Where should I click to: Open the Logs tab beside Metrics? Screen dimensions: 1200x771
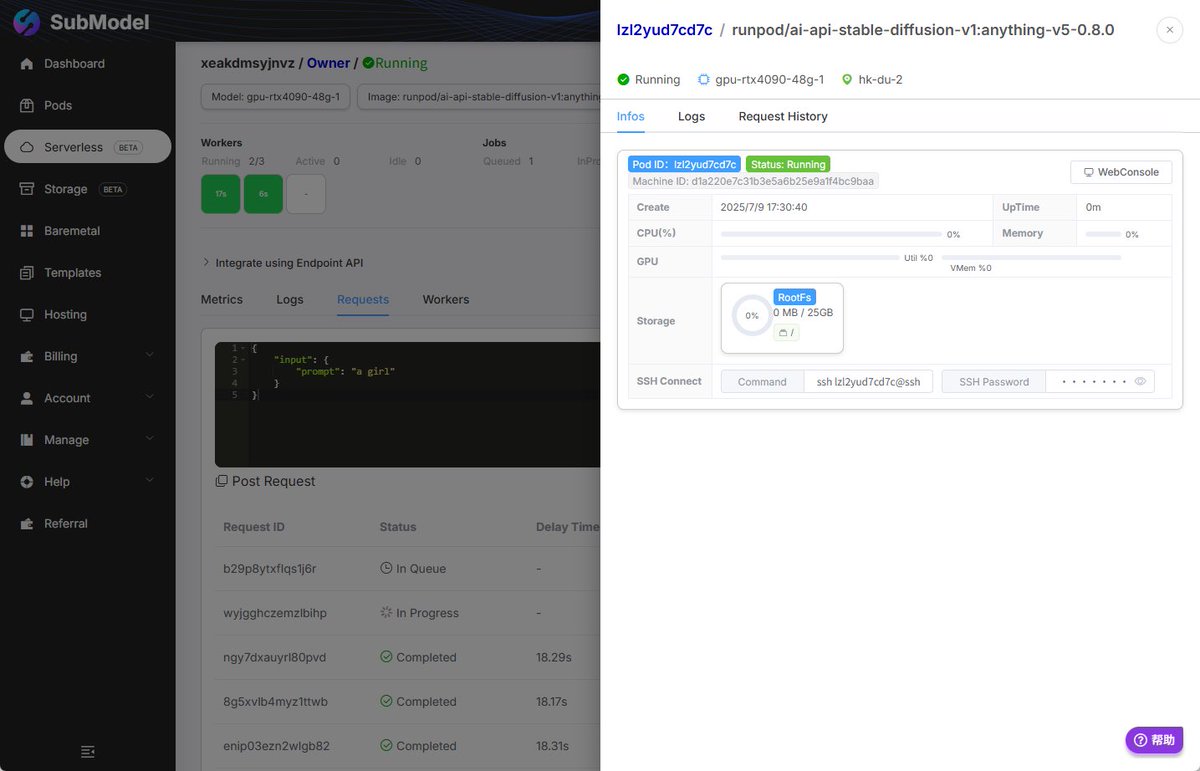(x=290, y=299)
